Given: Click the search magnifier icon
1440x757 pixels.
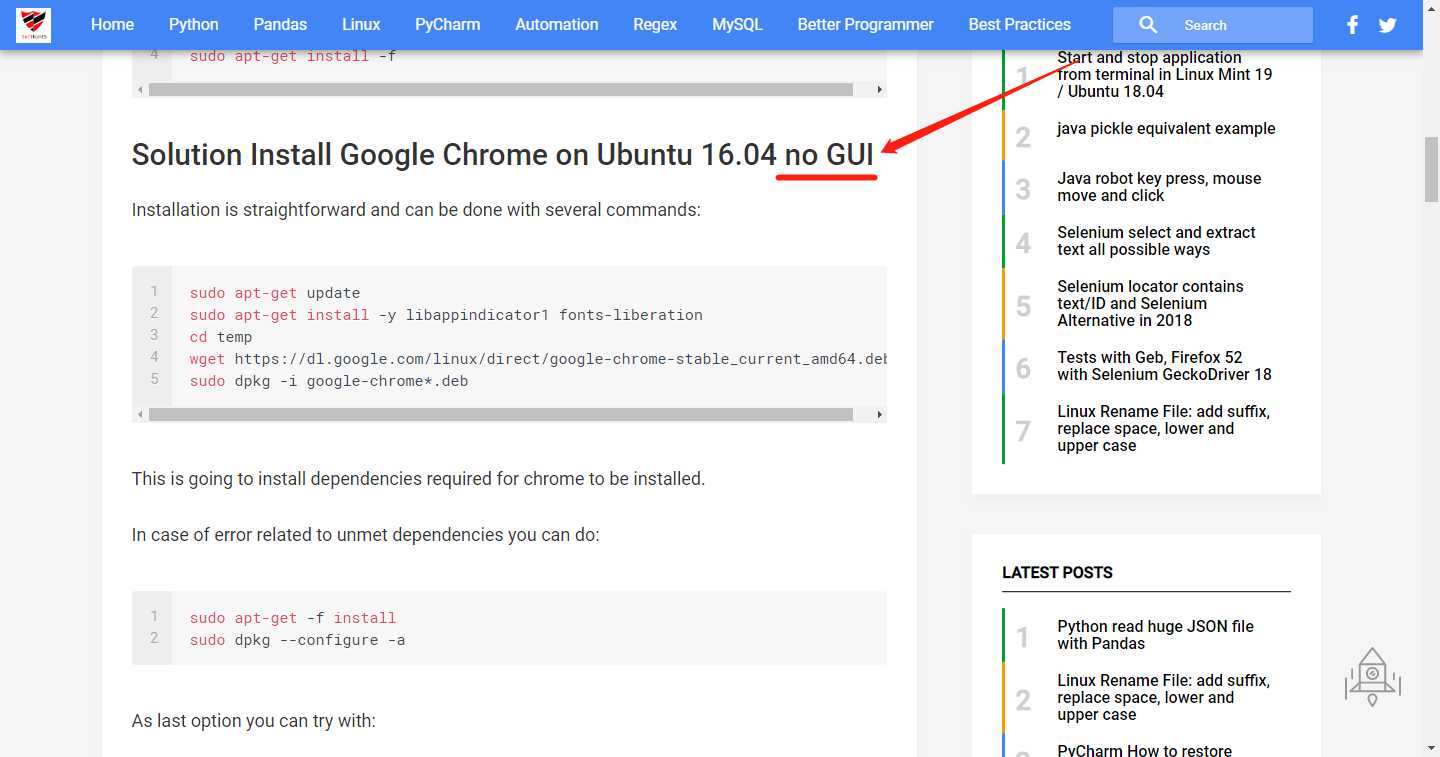Looking at the screenshot, I should pos(1148,25).
